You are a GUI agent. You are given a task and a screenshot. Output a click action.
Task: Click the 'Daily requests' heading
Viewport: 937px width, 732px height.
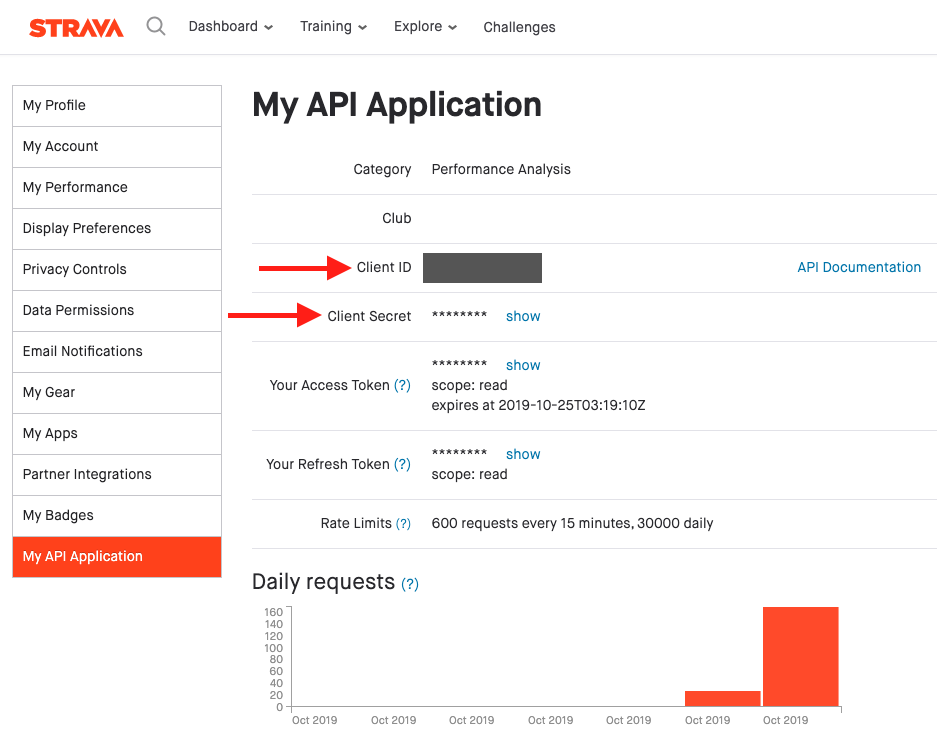323,581
